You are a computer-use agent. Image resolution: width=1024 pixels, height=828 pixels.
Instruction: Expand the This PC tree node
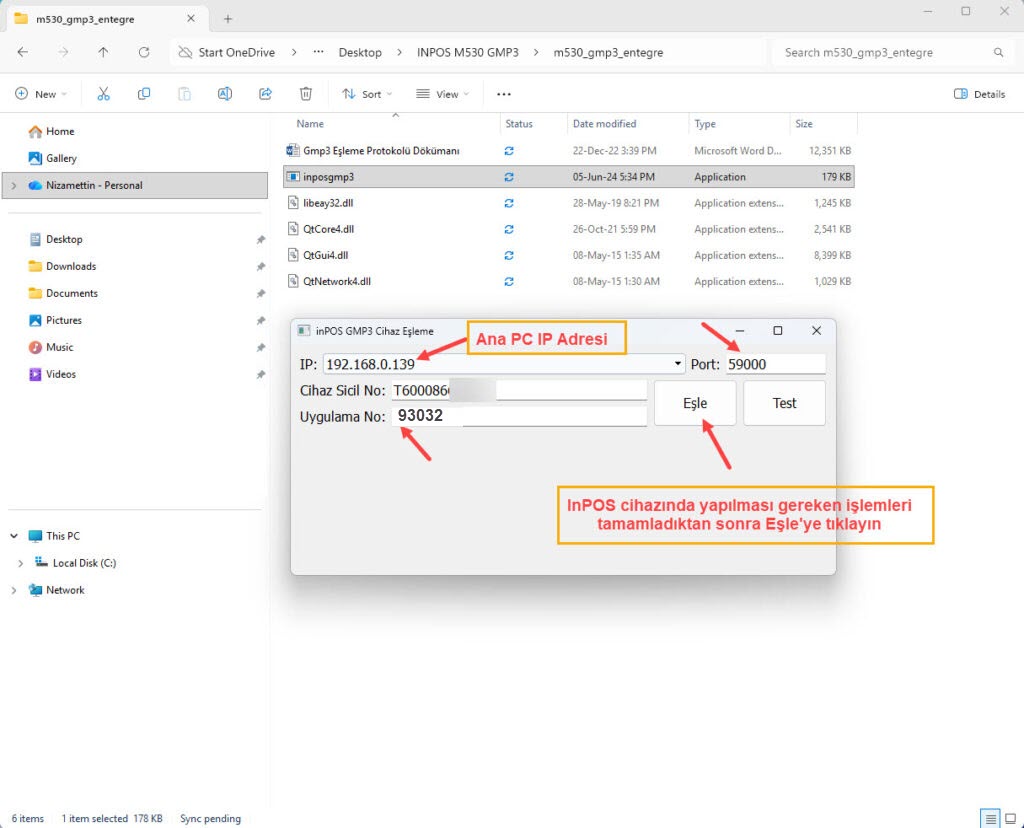(x=15, y=536)
